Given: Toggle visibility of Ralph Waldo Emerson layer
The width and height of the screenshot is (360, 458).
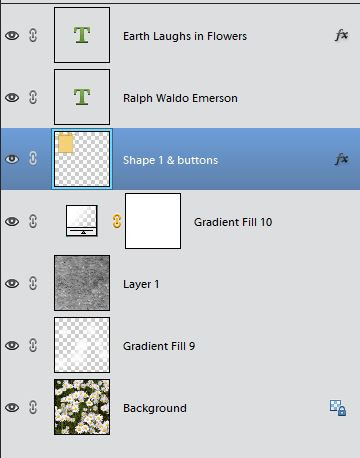Looking at the screenshot, I should coord(12,97).
